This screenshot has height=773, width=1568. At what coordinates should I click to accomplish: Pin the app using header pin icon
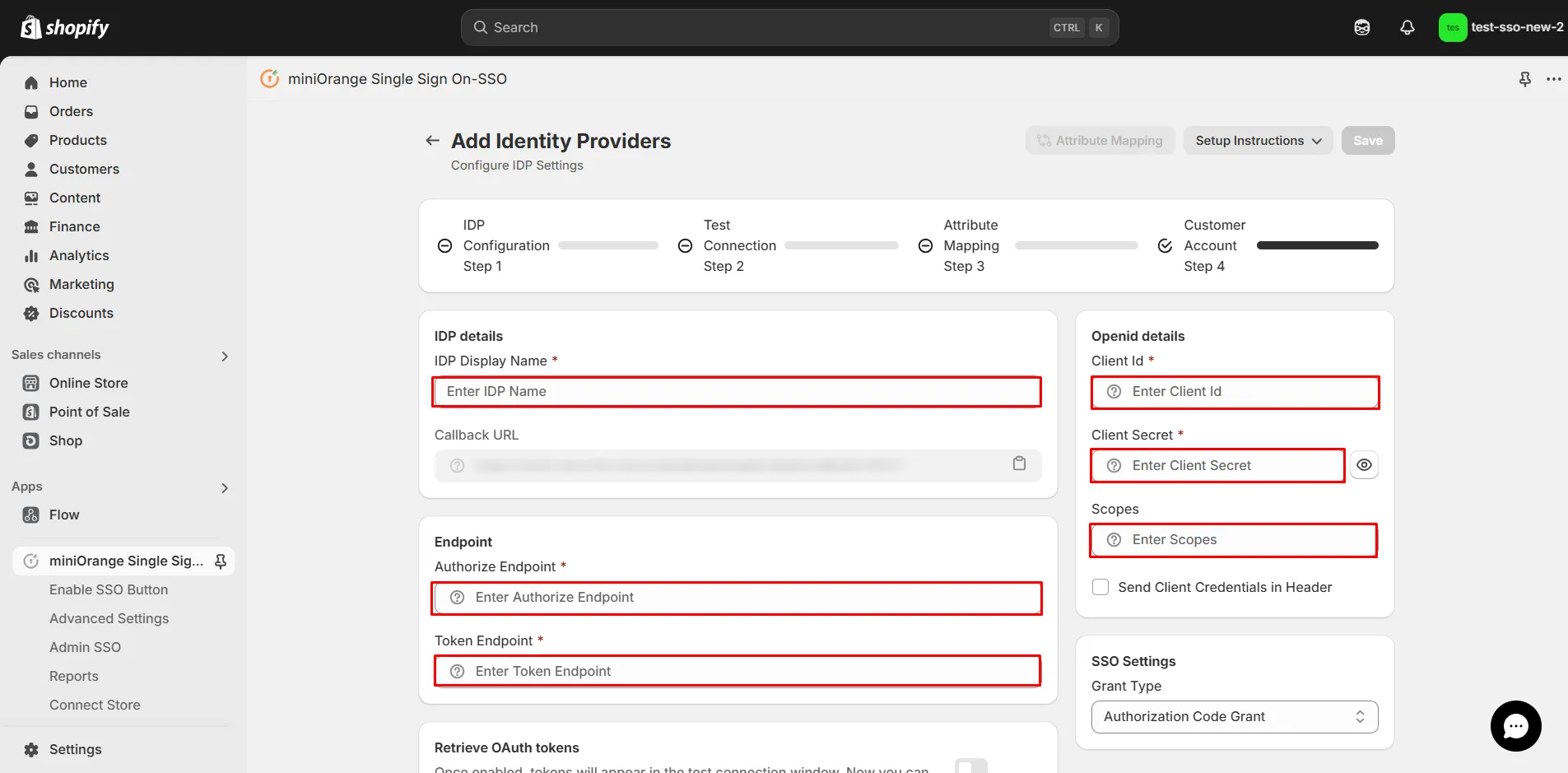coord(1525,79)
